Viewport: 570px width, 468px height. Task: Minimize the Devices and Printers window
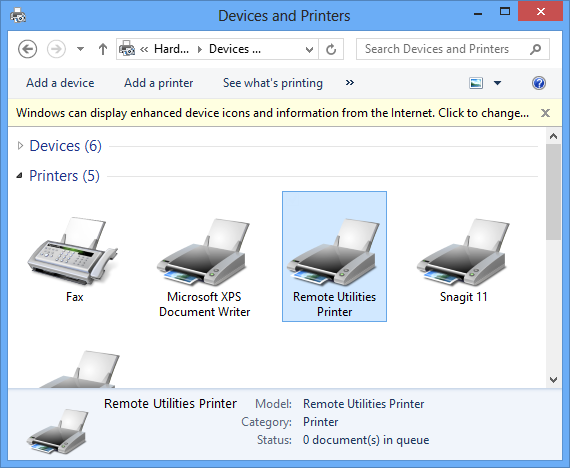click(478, 13)
